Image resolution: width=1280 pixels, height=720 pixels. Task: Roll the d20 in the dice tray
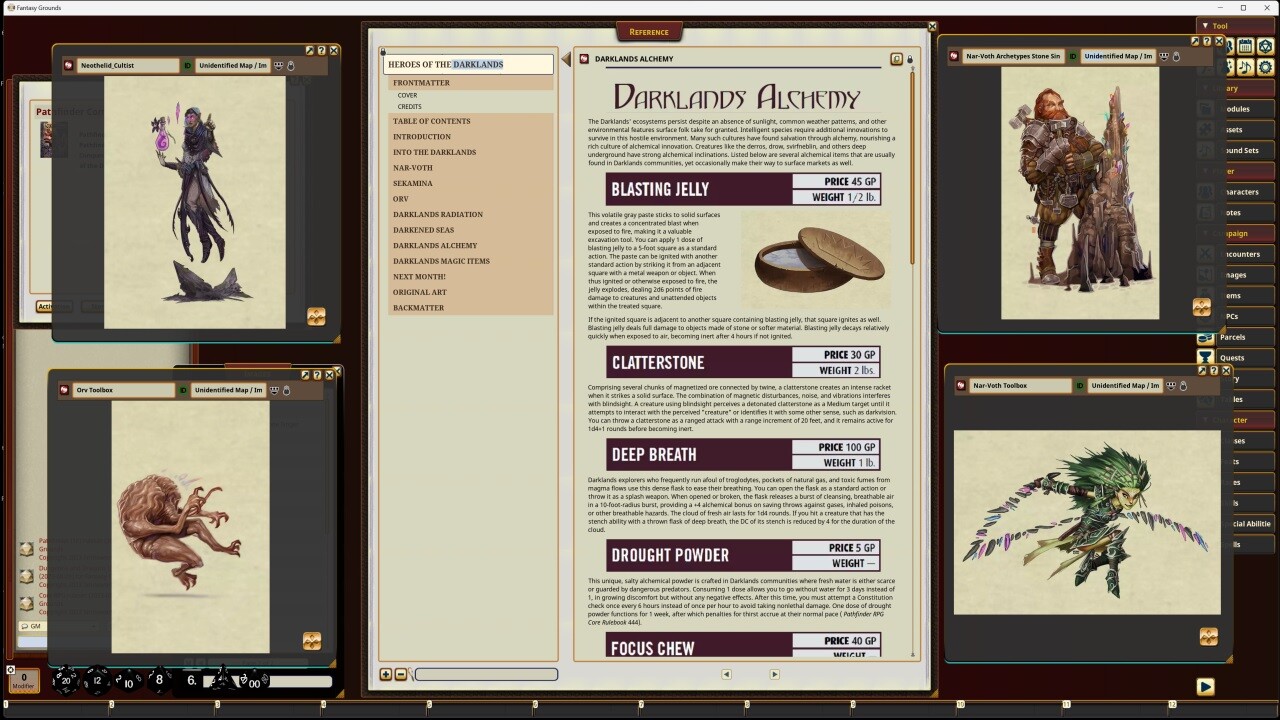click(x=65, y=680)
